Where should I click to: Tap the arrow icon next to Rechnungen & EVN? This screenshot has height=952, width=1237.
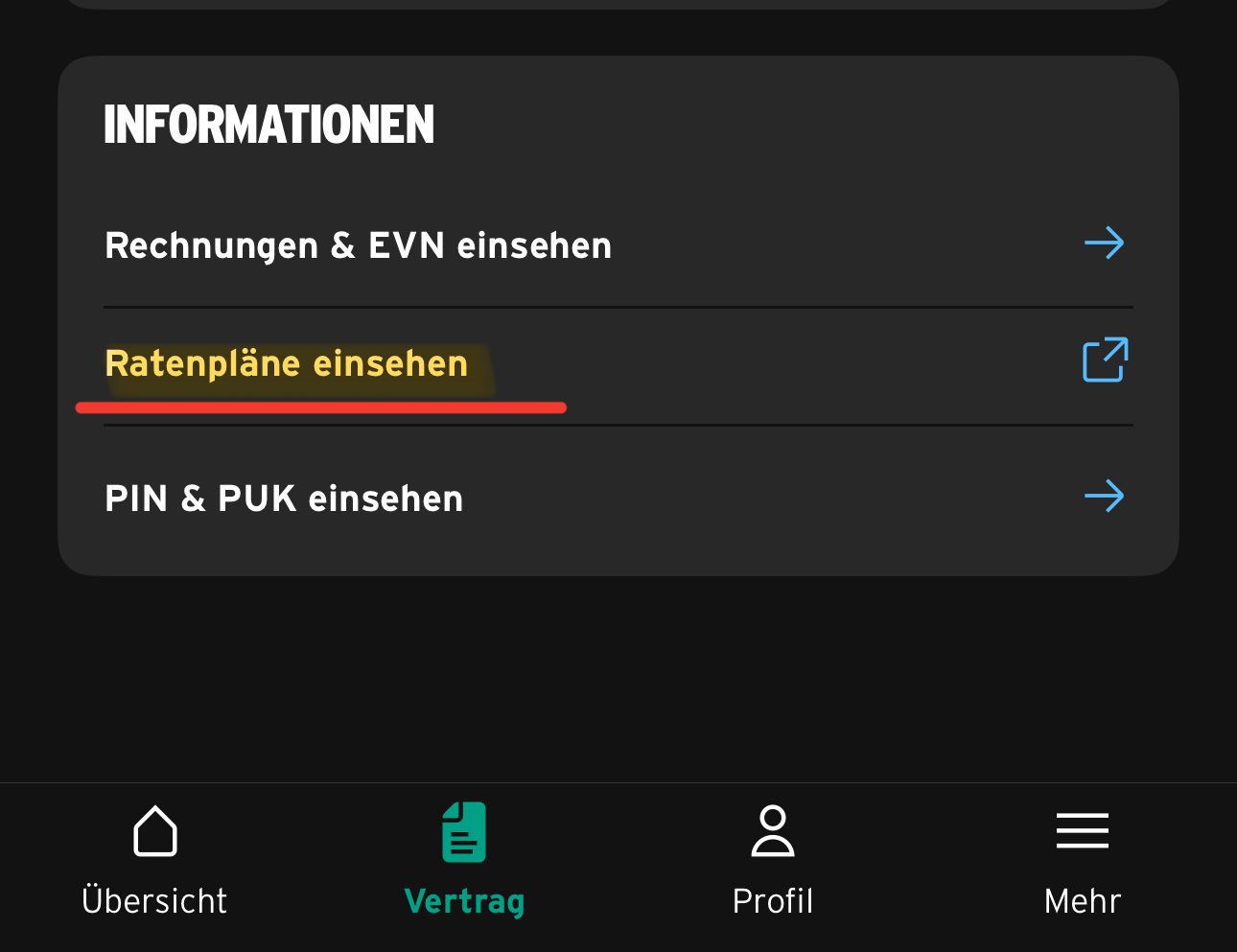point(1104,244)
